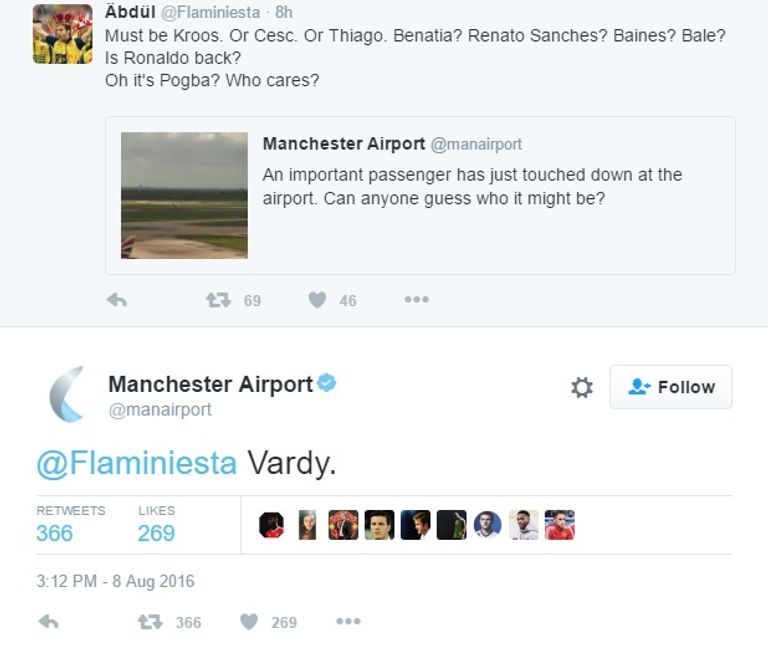
Task: Retweet the Vardy tweet
Action: coord(150,622)
